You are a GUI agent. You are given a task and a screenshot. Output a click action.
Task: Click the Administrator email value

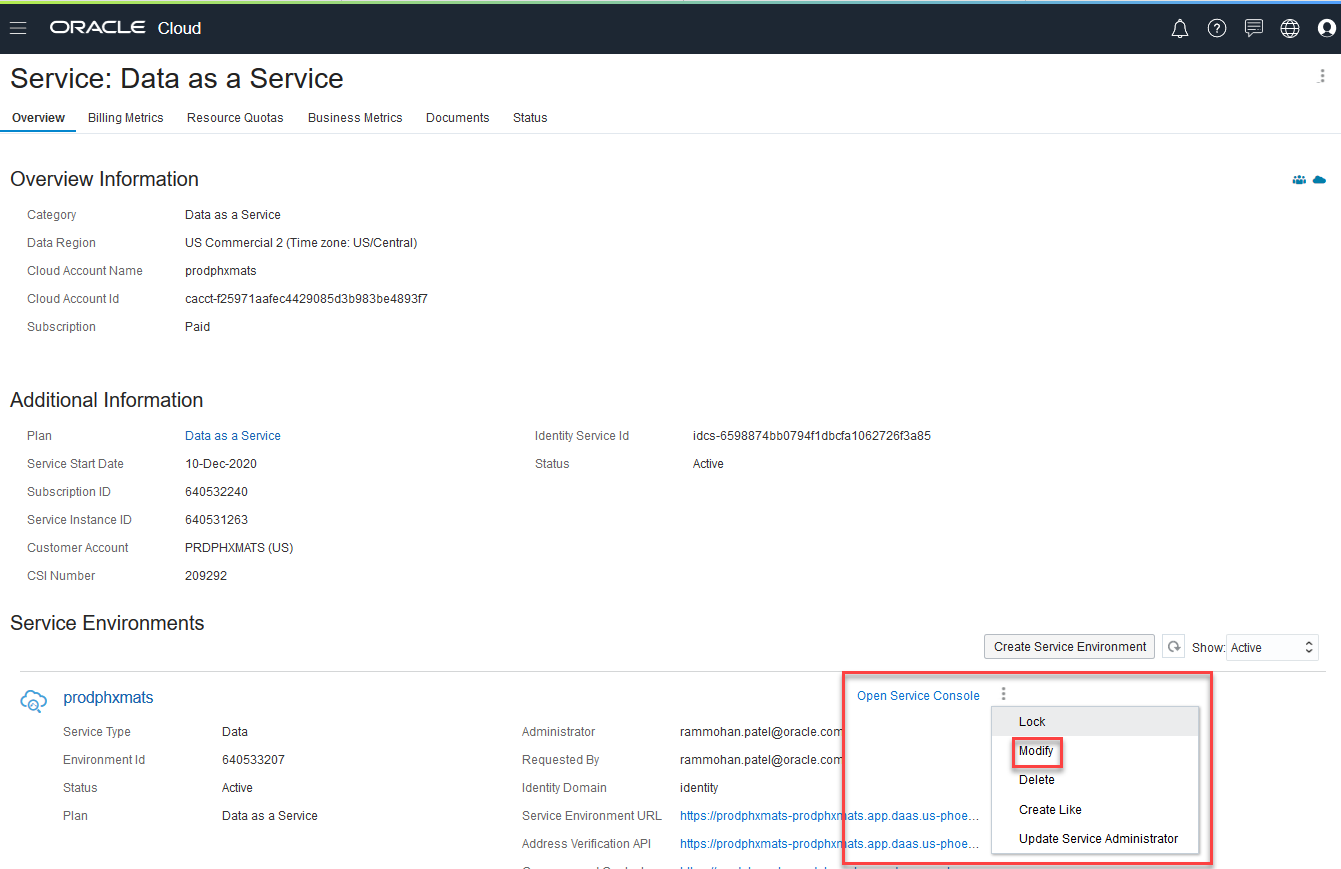tap(762, 732)
